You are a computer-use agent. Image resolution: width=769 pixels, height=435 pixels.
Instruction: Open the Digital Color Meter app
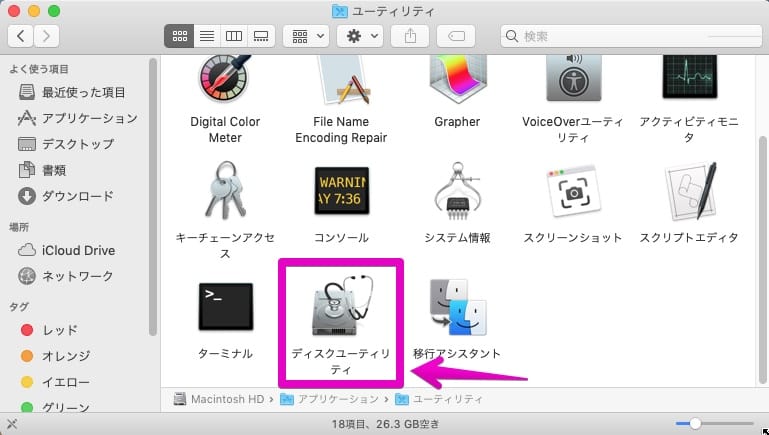(x=225, y=78)
